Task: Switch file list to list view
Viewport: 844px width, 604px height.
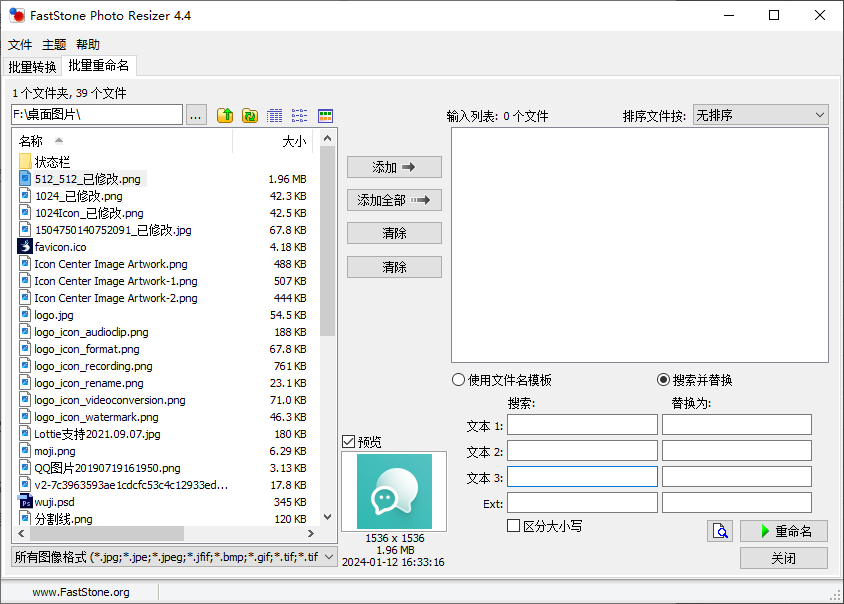Action: 300,116
